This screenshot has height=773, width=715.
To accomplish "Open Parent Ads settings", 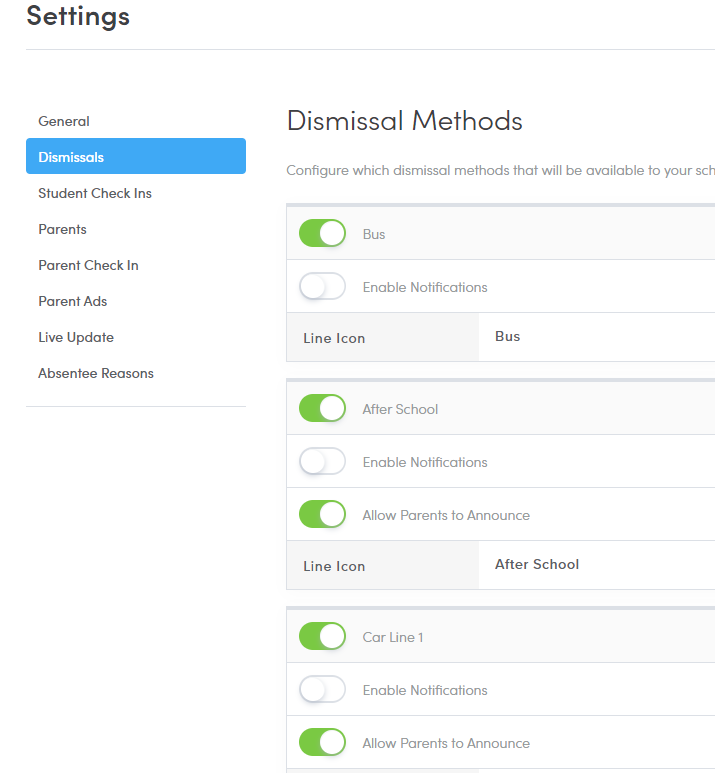I will (x=73, y=301).
